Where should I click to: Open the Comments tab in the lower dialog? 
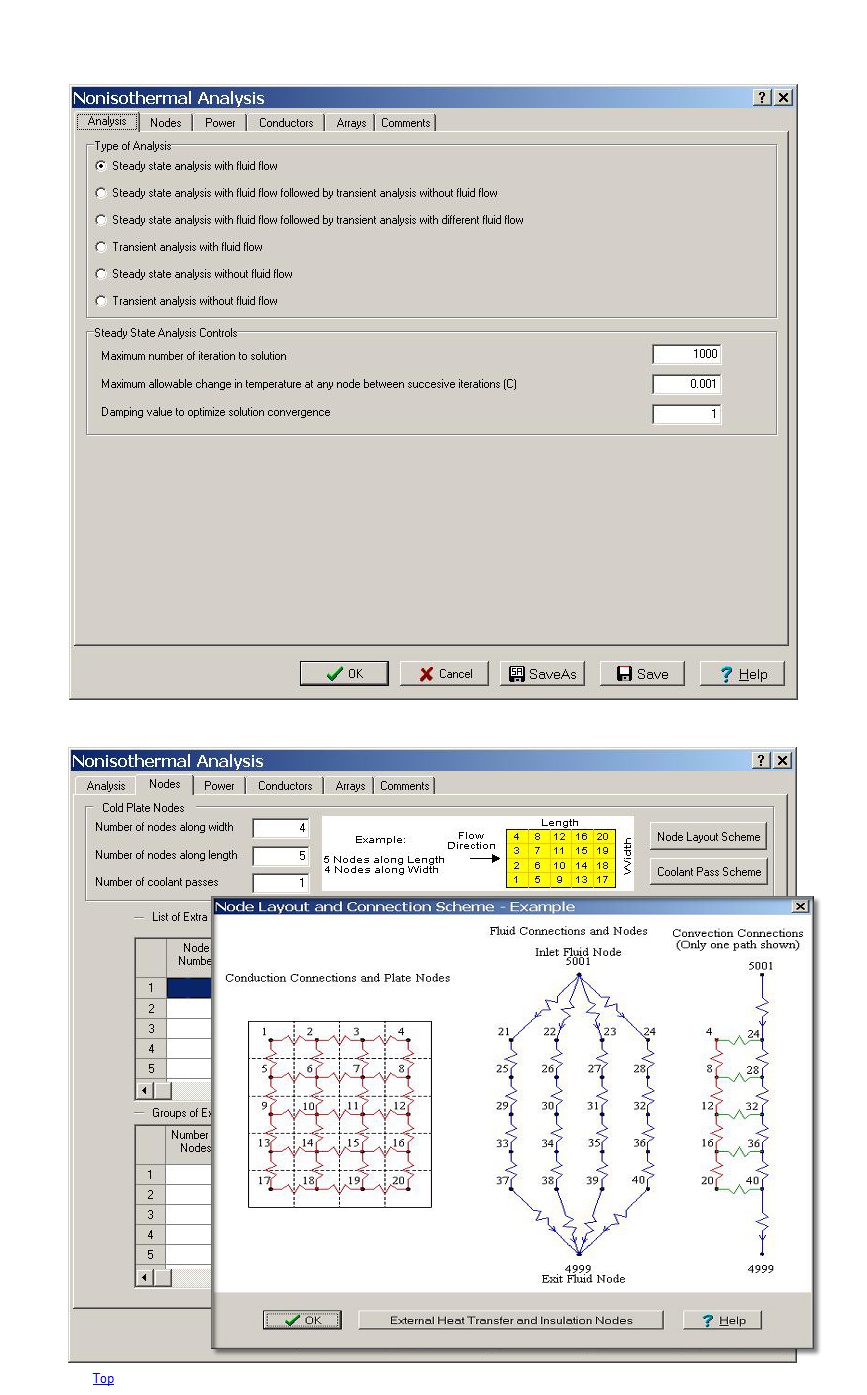pos(405,786)
